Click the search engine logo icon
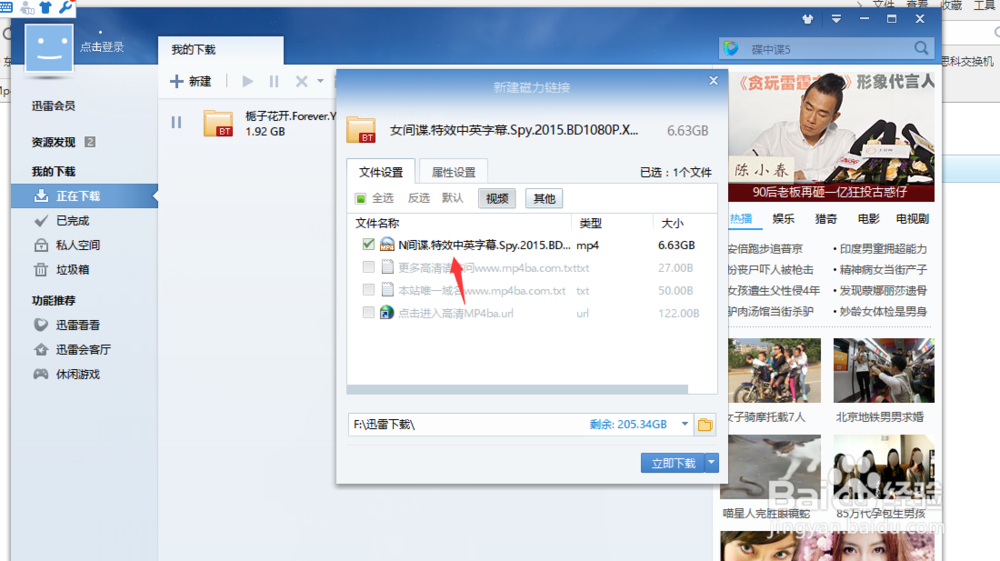Viewport: 1000px width, 561px height. (x=732, y=48)
